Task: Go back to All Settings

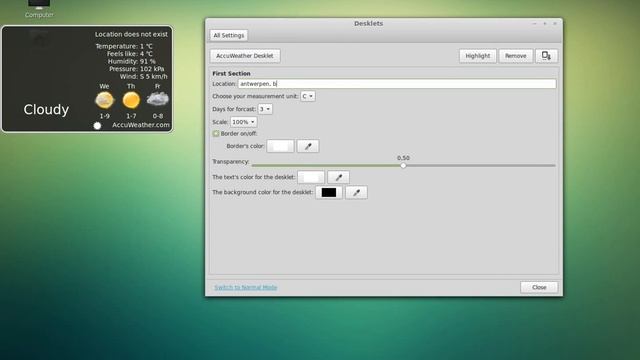Action: coord(229,36)
